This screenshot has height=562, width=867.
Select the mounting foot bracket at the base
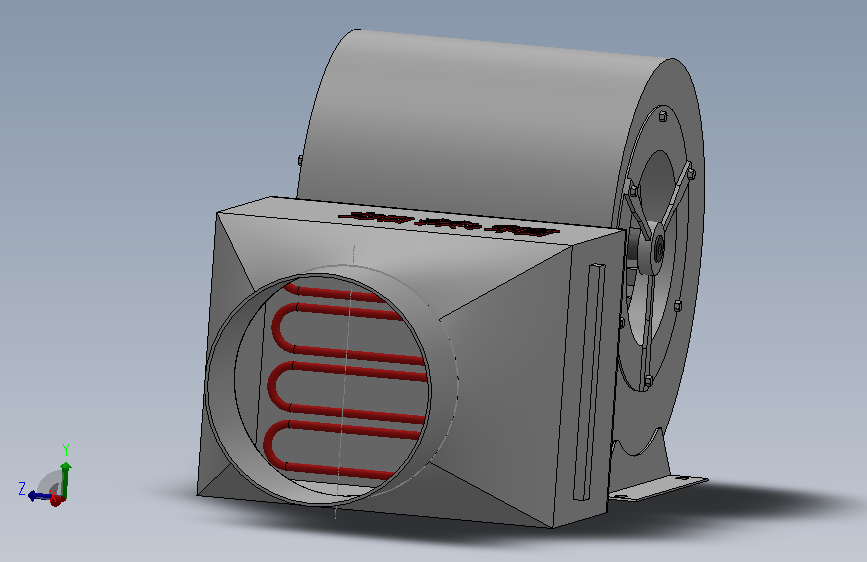[x=658, y=488]
